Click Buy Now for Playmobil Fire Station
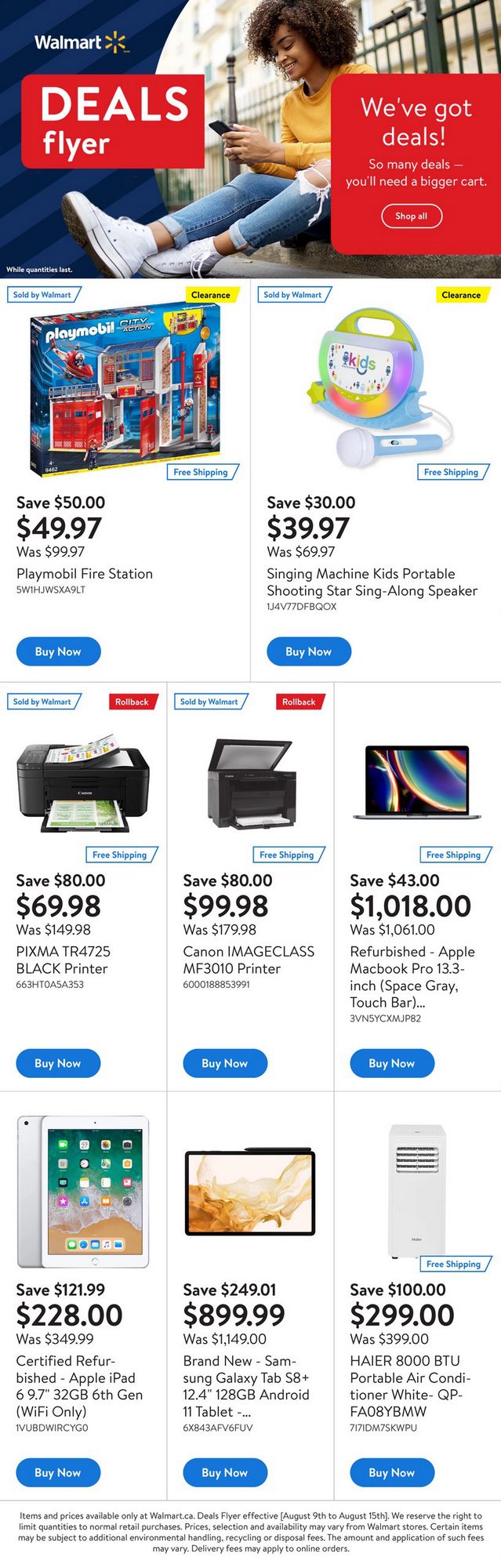The image size is (501, 1568). click(58, 652)
